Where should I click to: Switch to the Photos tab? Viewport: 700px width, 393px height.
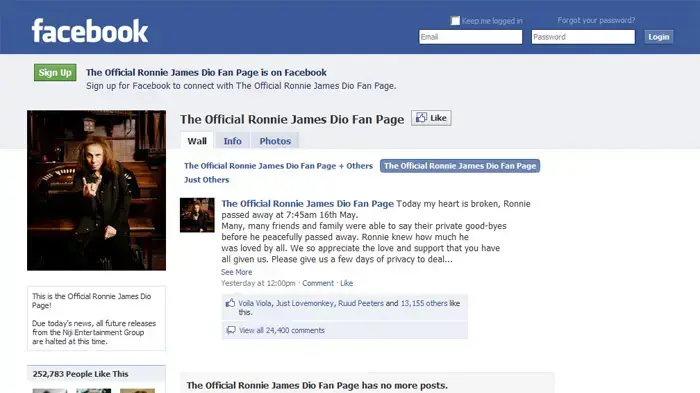point(275,141)
